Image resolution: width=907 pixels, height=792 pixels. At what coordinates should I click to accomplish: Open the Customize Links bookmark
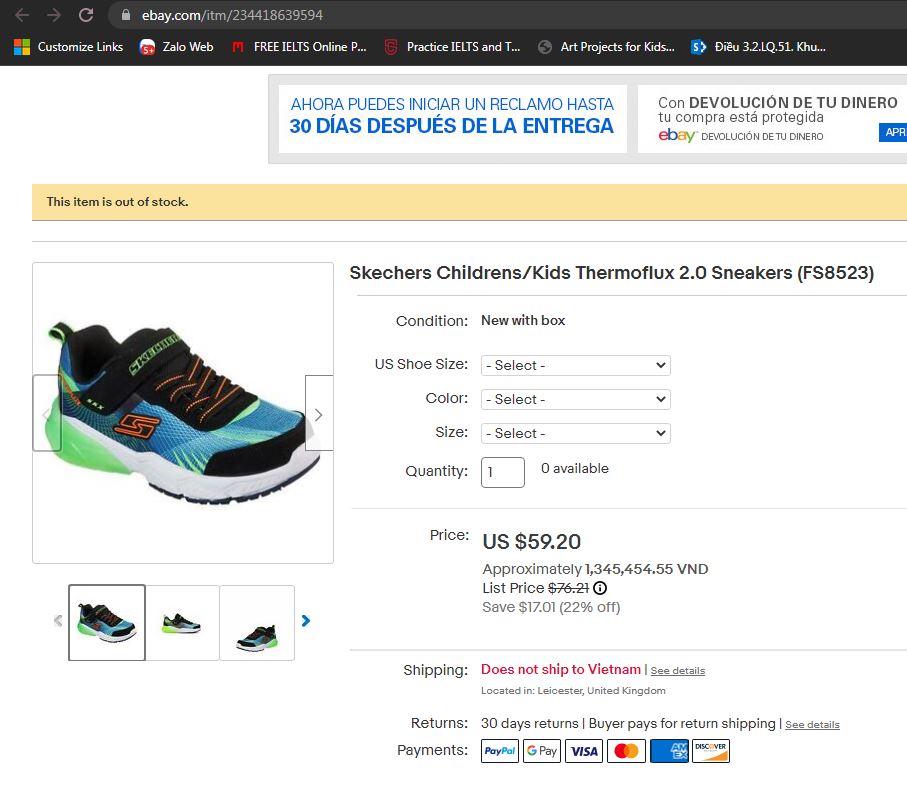pyautogui.click(x=68, y=47)
